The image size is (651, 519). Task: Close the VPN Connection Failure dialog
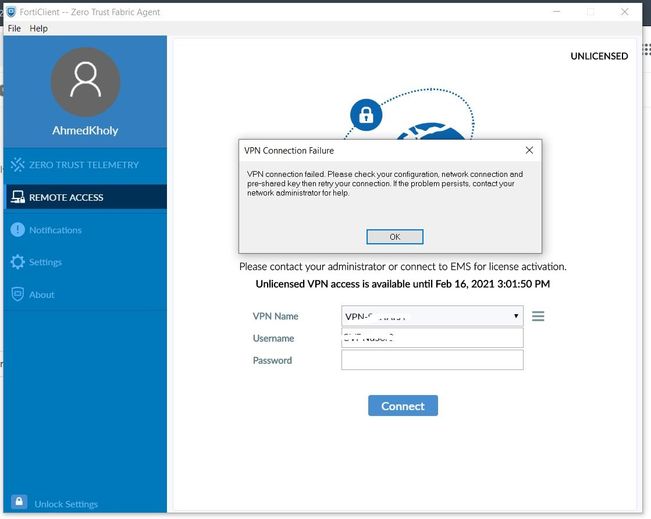point(529,150)
